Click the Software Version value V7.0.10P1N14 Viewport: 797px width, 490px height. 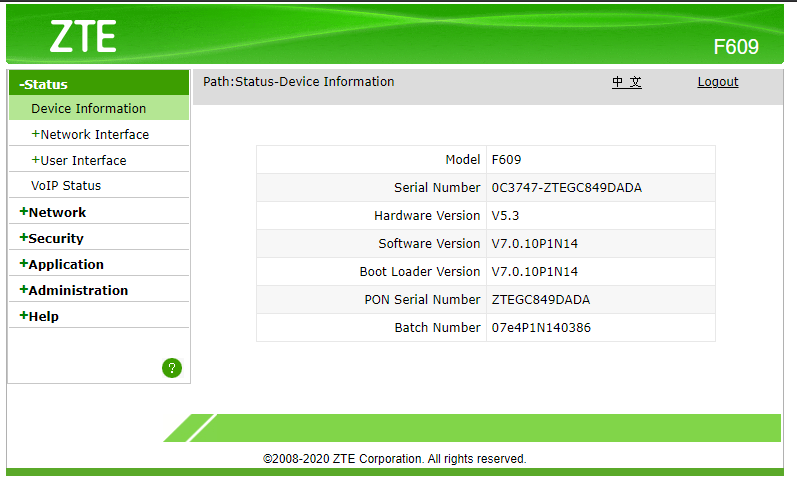pyautogui.click(x=534, y=244)
